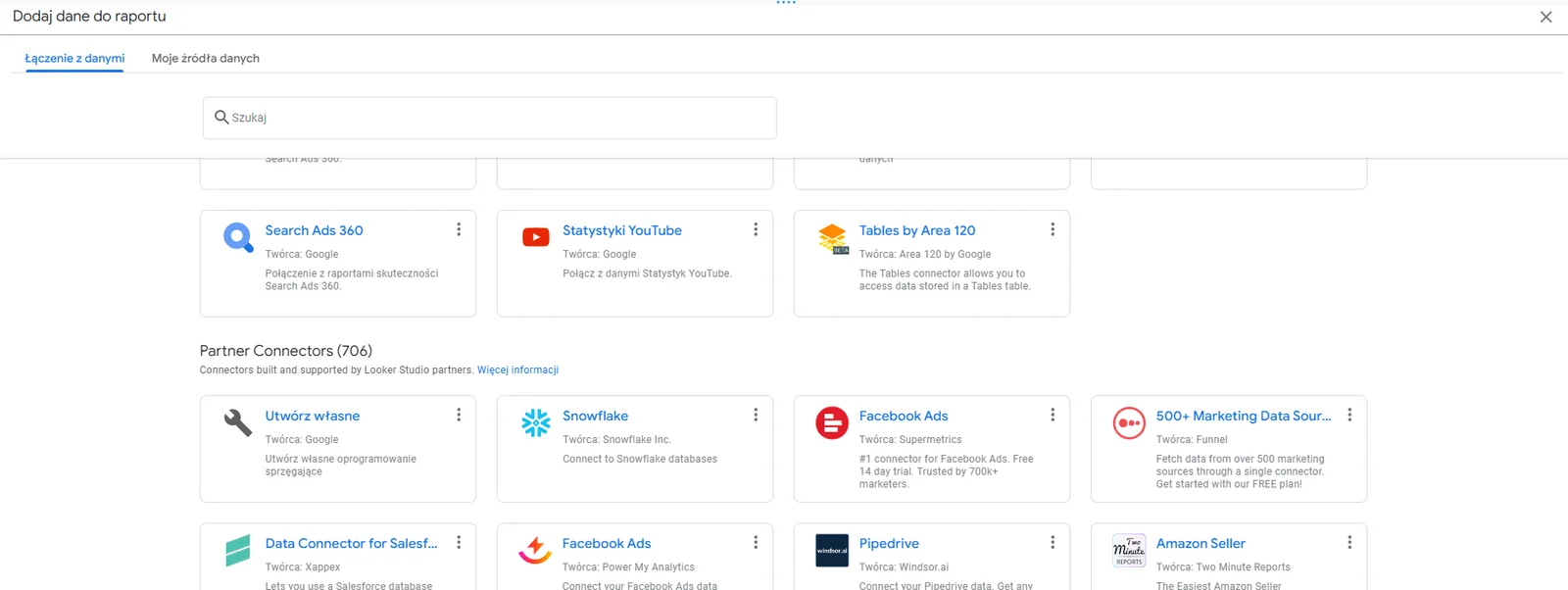
Task: Click 'Connect to Snowflake databases' description
Action: tap(640, 460)
